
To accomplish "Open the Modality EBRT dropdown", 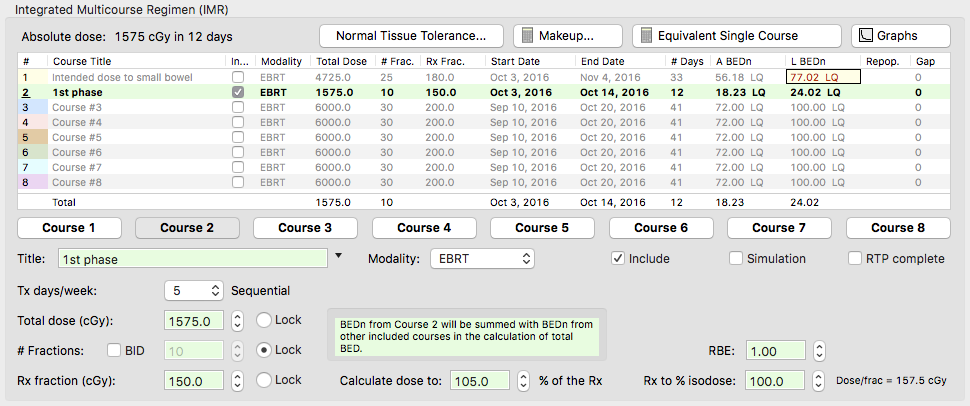I will pyautogui.click(x=481, y=259).
